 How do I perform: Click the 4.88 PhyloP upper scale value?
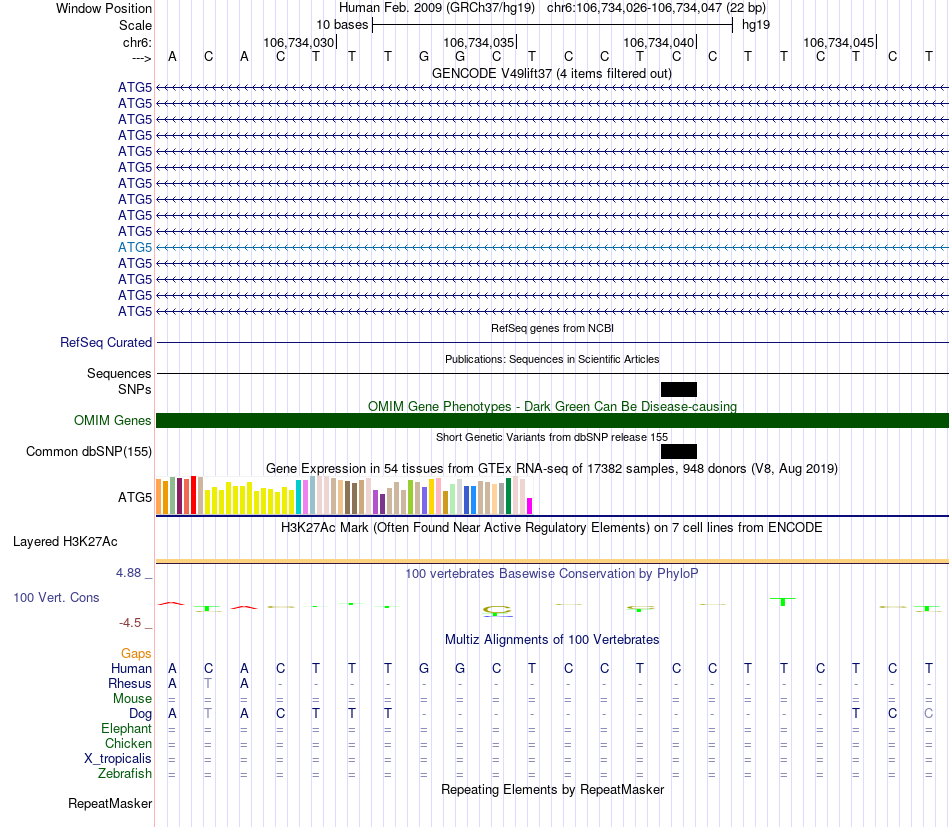tap(128, 573)
